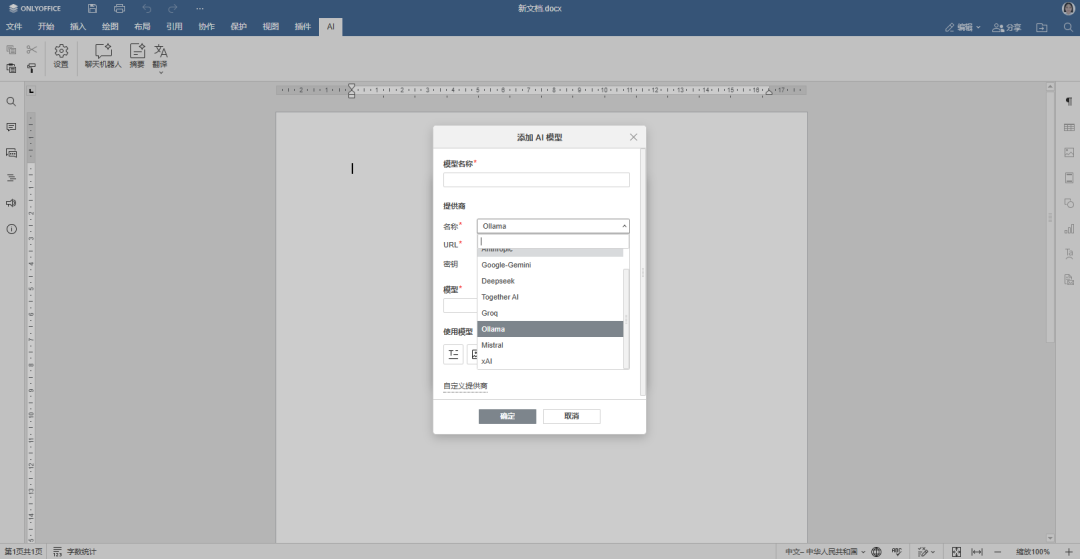Click the Print icon in title bar
This screenshot has height=559, width=1080.
point(119,8)
